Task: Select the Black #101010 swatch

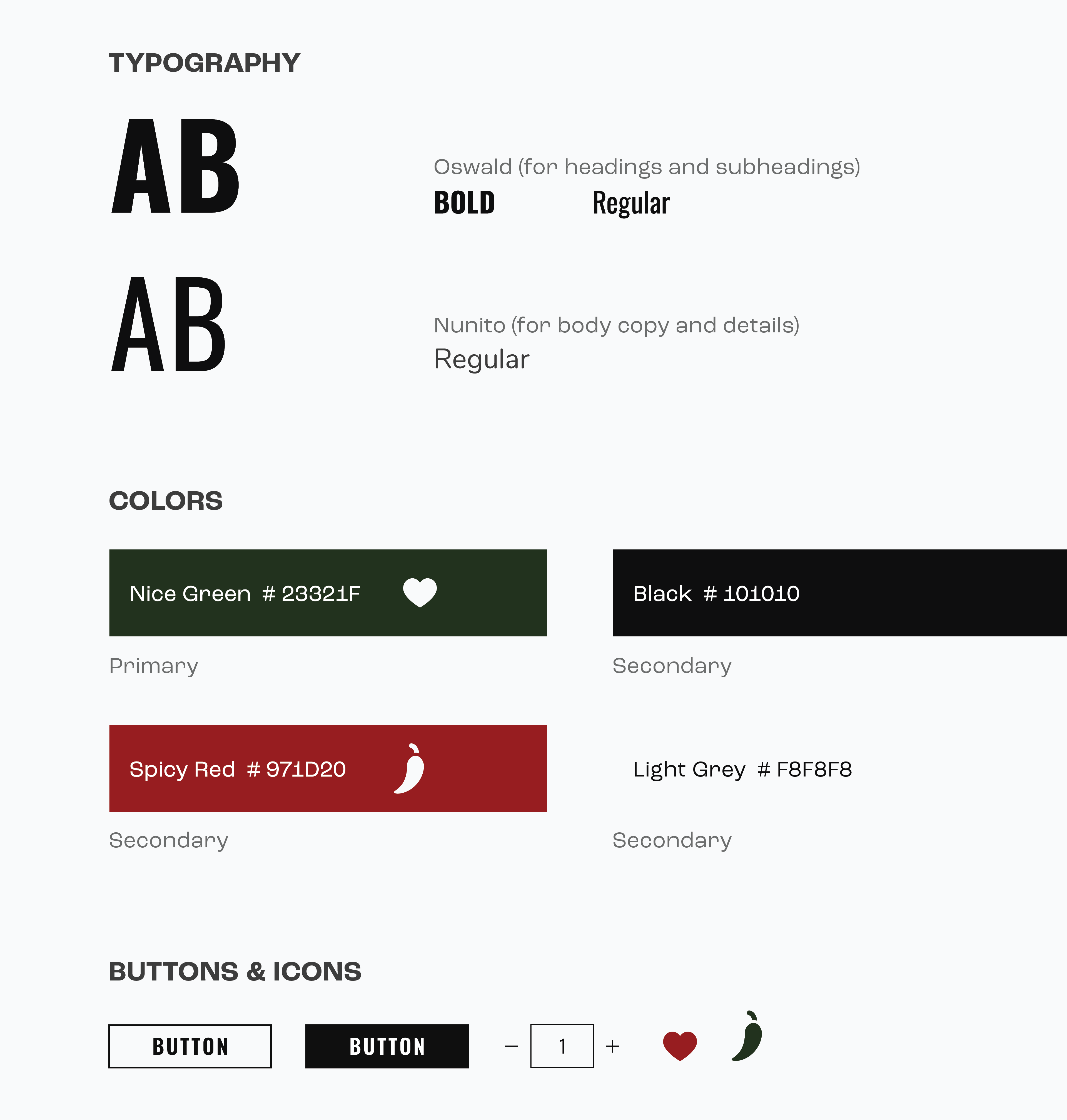Action: click(x=839, y=593)
